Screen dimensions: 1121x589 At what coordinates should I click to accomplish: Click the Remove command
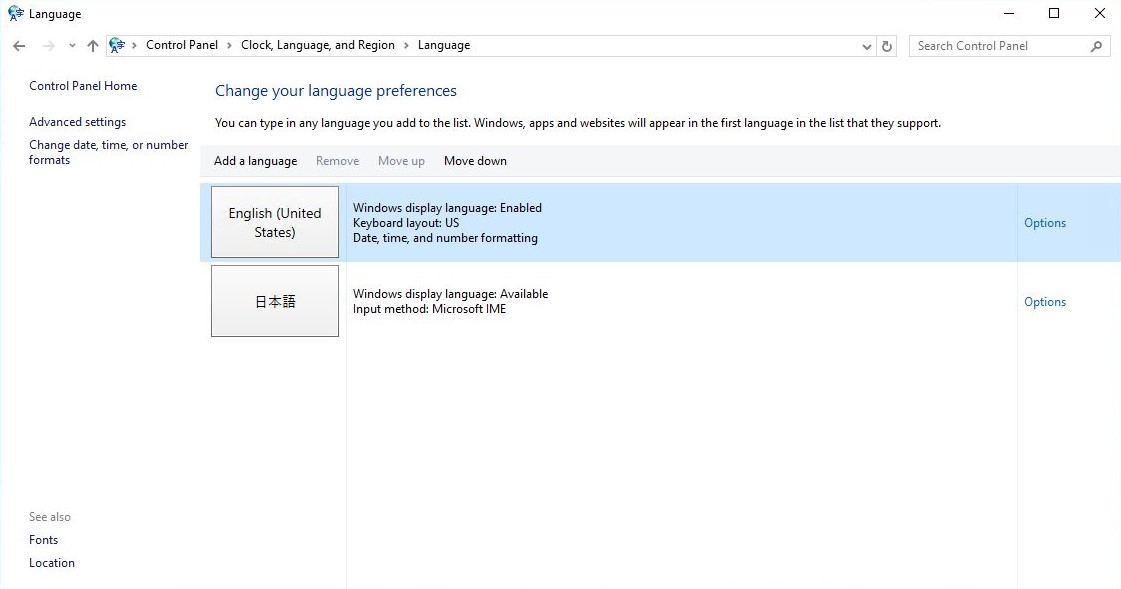tap(337, 161)
